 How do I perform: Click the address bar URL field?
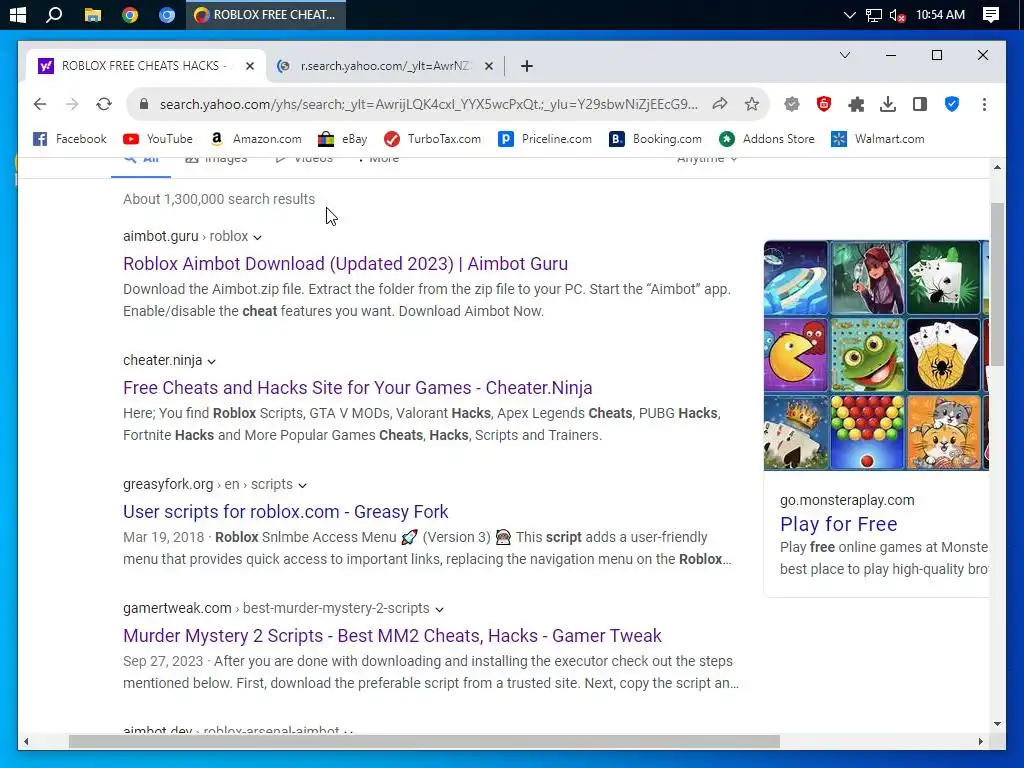pos(428,104)
